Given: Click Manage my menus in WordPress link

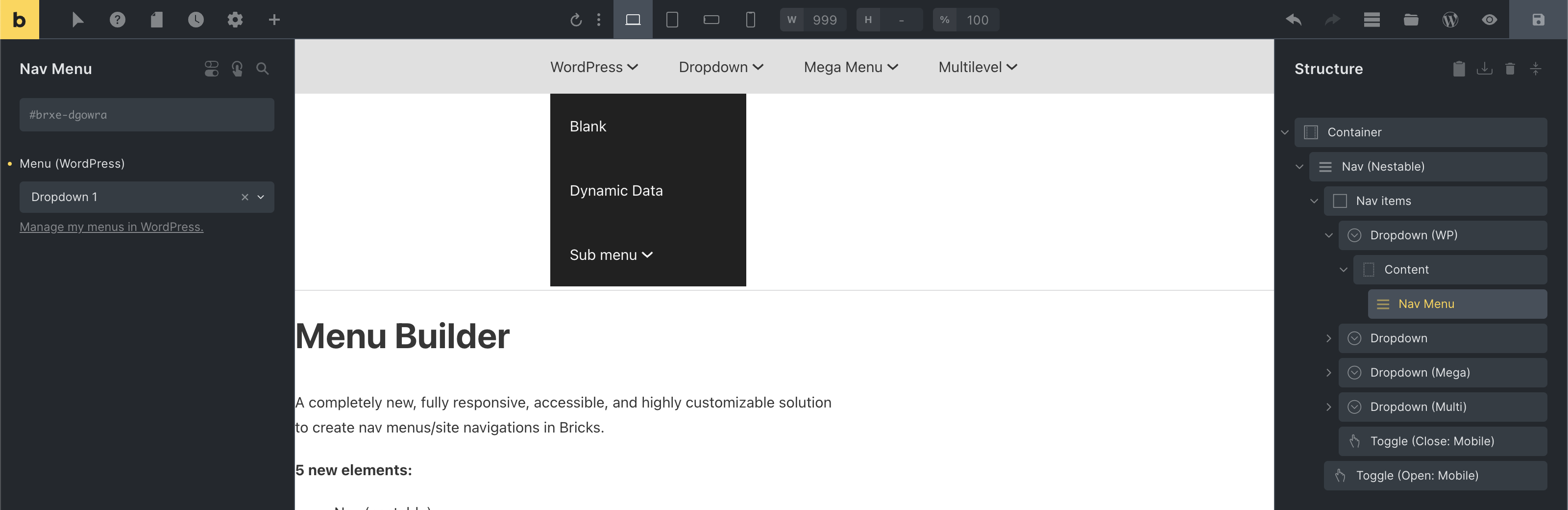Looking at the screenshot, I should pos(111,227).
